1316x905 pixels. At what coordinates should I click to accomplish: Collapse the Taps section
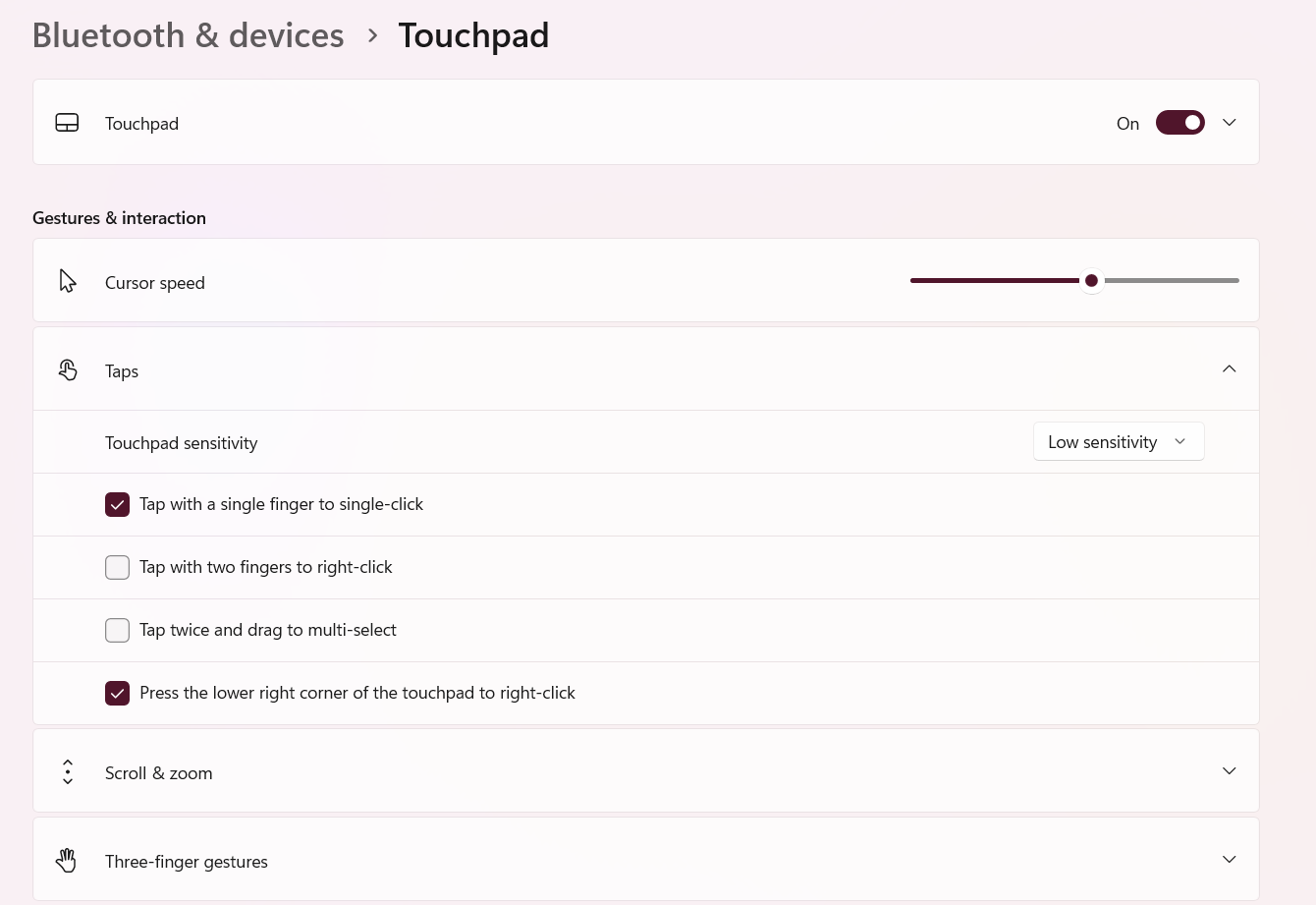point(1229,369)
